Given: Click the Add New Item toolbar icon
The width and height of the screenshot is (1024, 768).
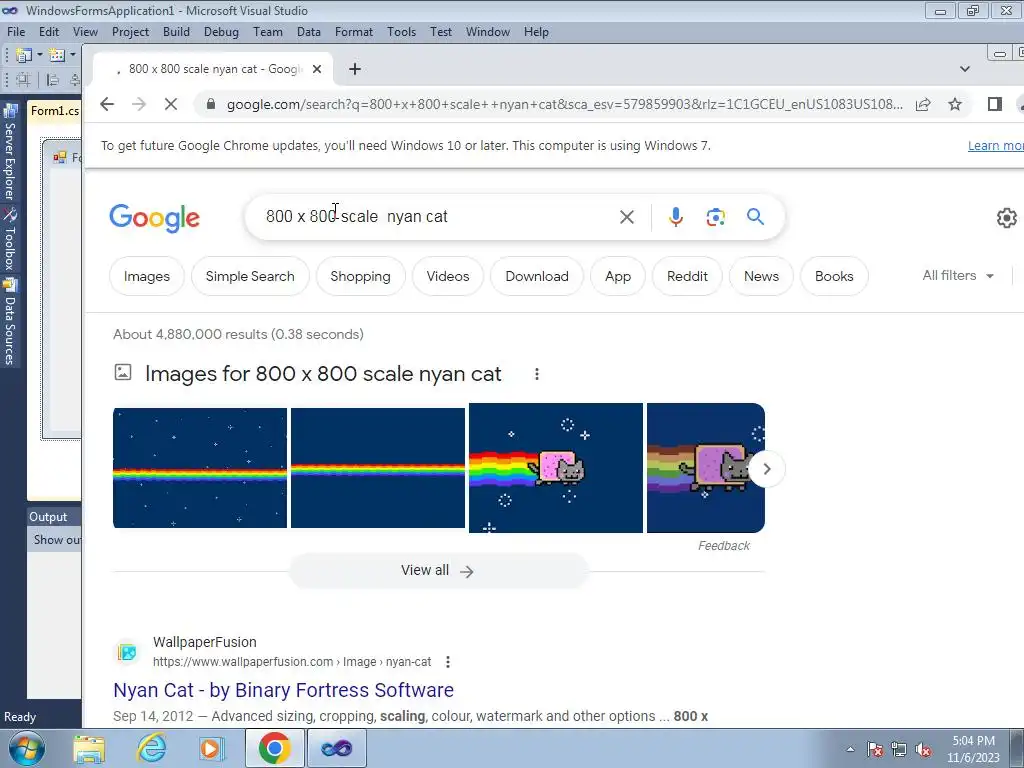Looking at the screenshot, I should pos(57,55).
